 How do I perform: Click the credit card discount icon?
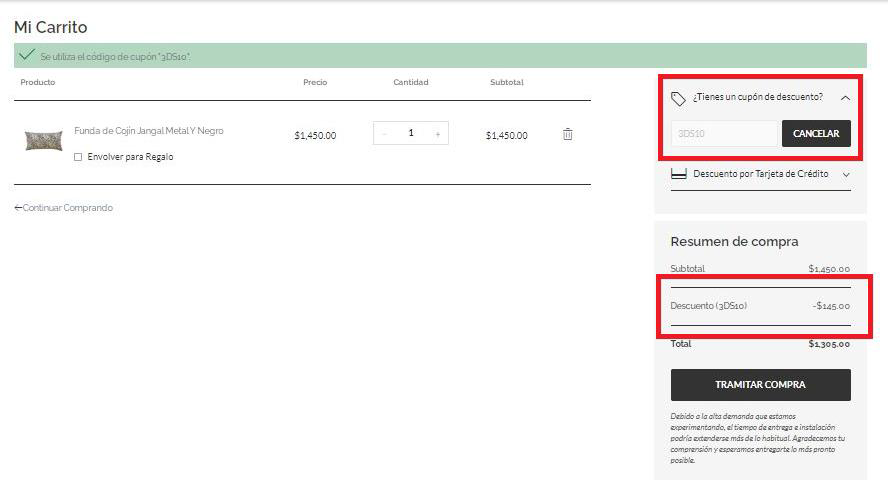pyautogui.click(x=678, y=174)
